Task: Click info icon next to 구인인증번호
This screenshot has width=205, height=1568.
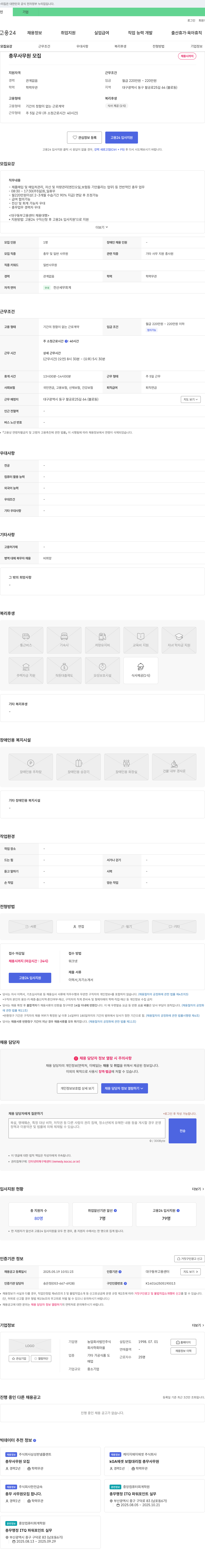Action: click(x=126, y=1283)
